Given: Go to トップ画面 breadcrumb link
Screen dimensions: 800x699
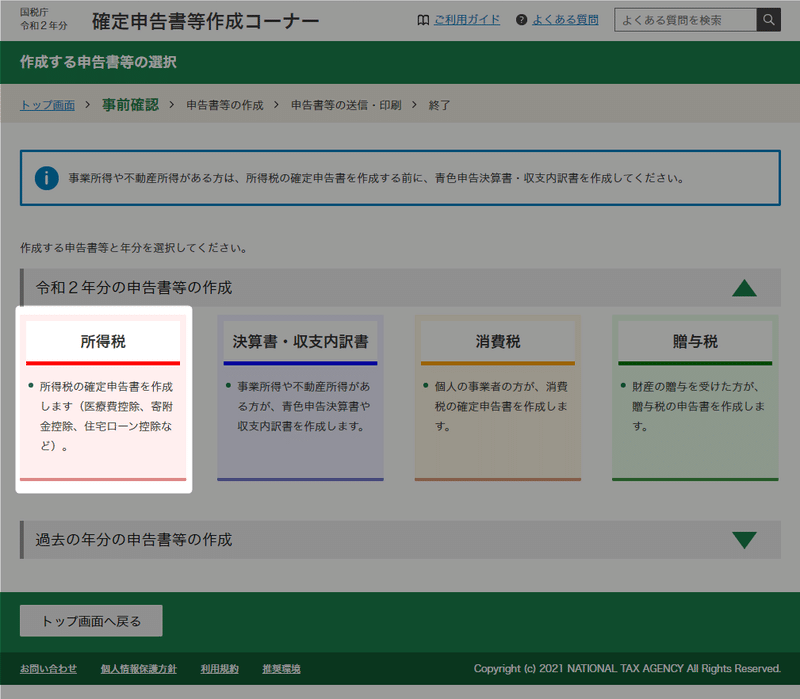Looking at the screenshot, I should [x=47, y=105].
